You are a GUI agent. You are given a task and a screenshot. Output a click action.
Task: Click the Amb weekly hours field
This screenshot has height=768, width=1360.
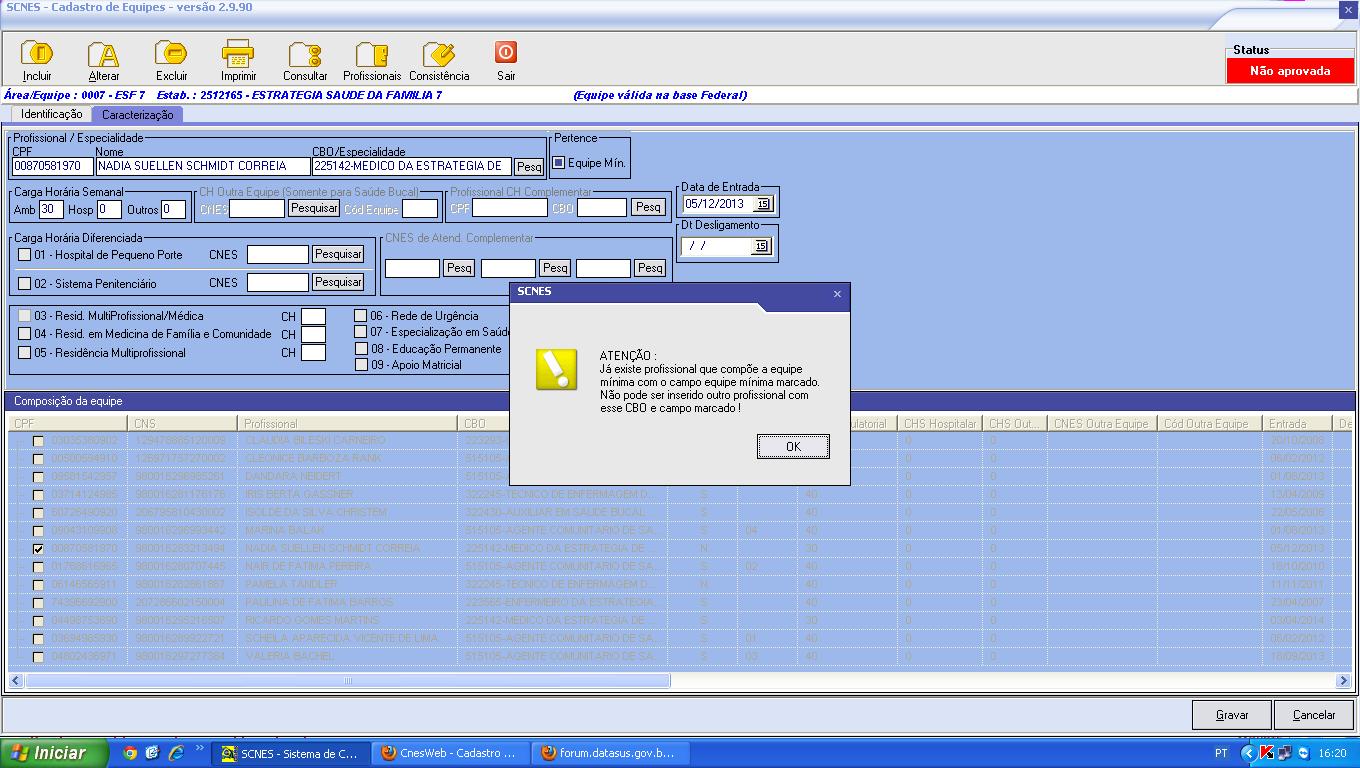tap(51, 209)
